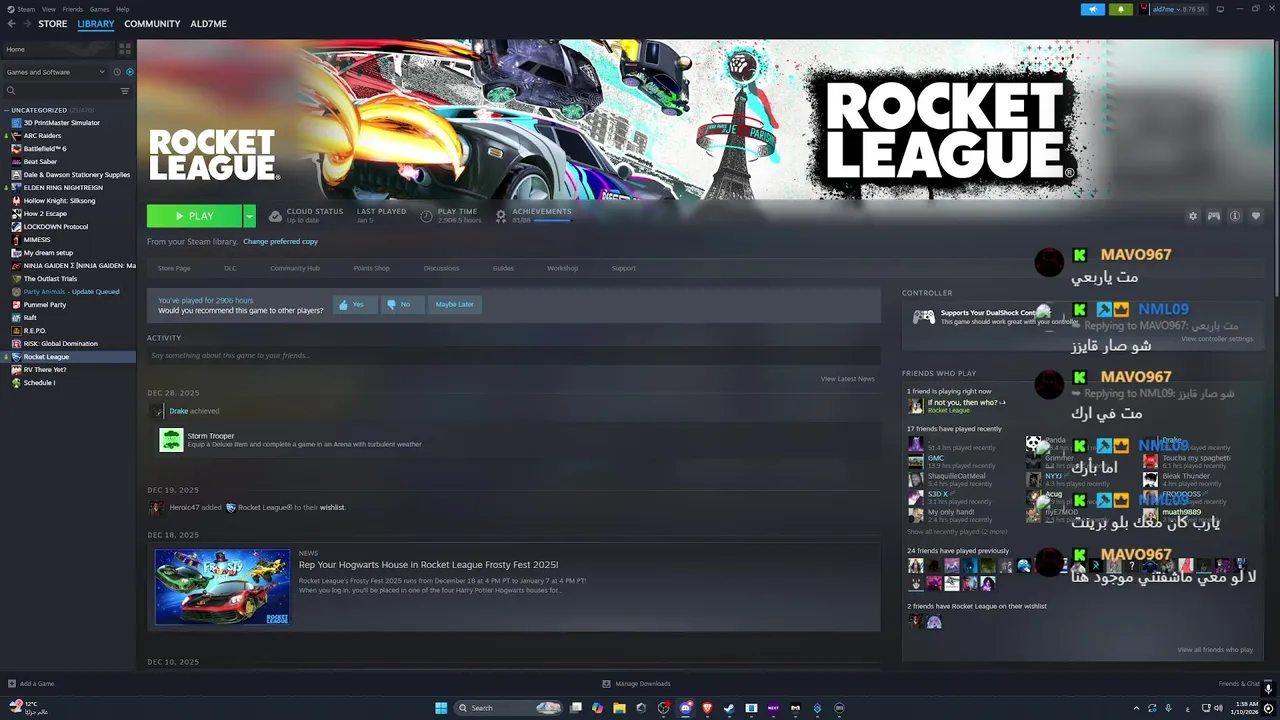
Task: Click the Maybe Later button
Action: click(x=455, y=304)
